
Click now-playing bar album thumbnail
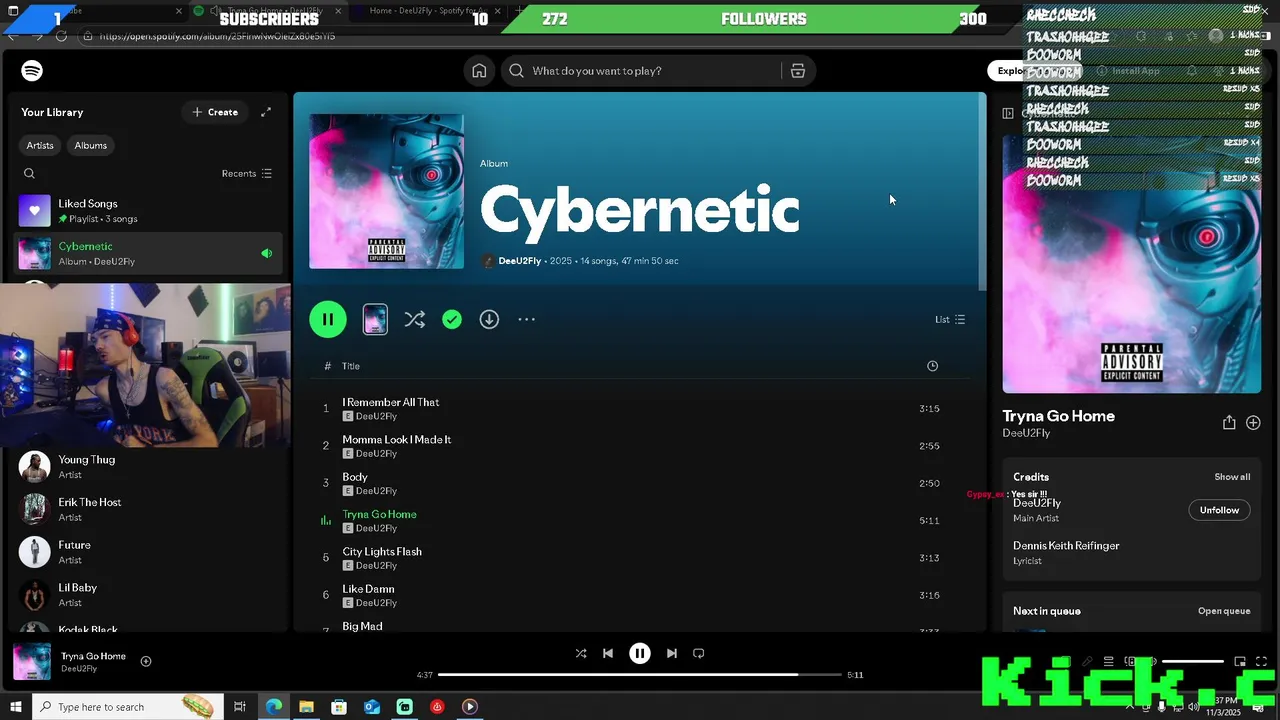pyautogui.click(x=32, y=662)
